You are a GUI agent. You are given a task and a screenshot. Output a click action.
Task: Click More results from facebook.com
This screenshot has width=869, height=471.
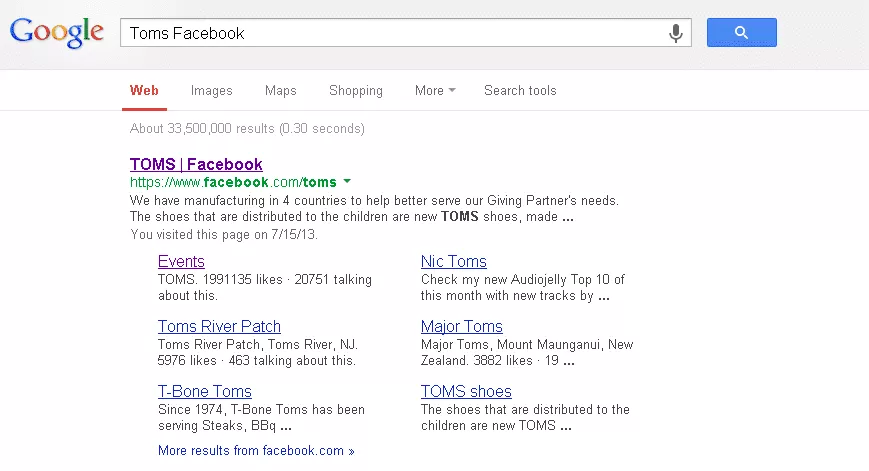256,450
